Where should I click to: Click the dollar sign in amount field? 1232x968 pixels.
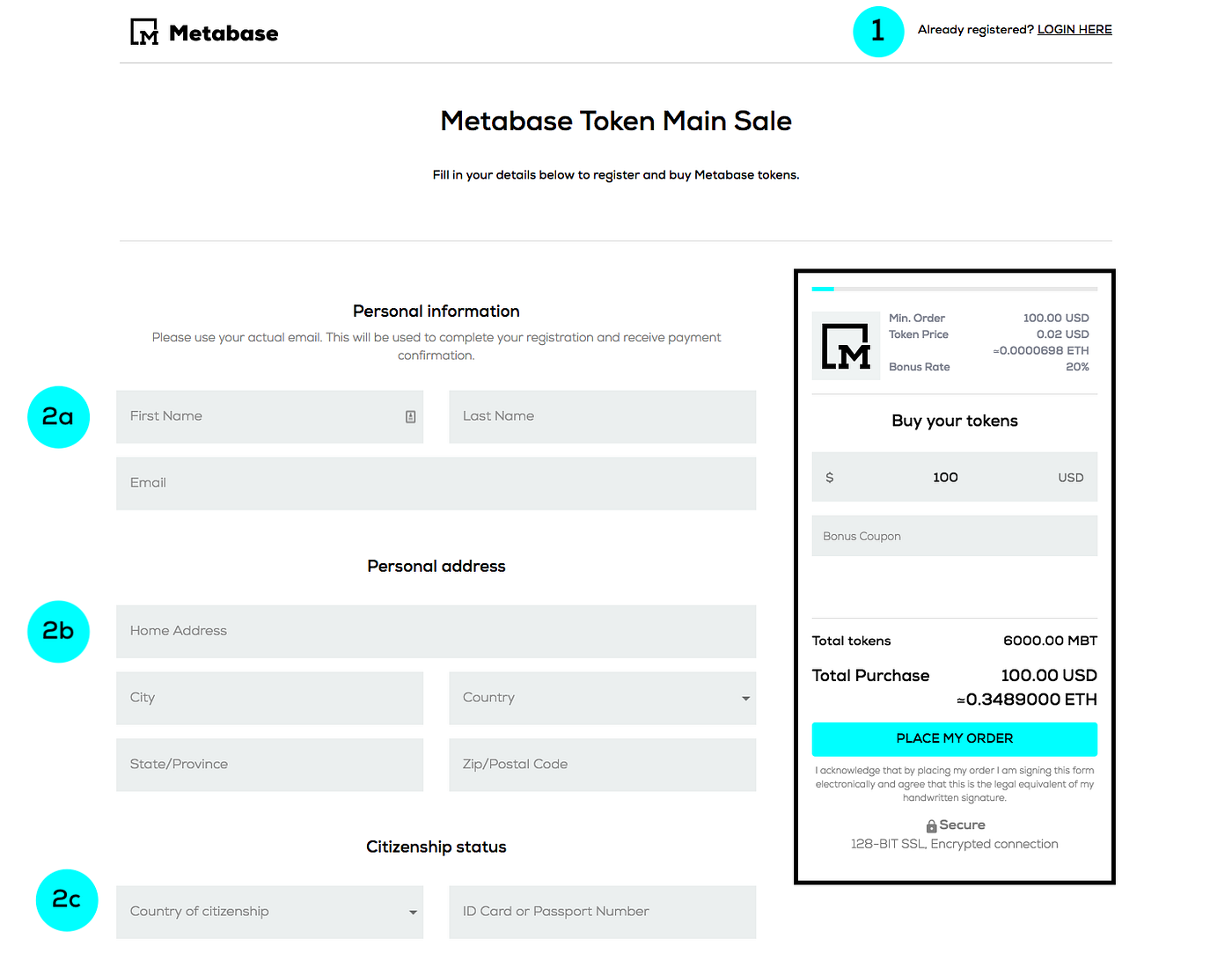click(x=829, y=478)
